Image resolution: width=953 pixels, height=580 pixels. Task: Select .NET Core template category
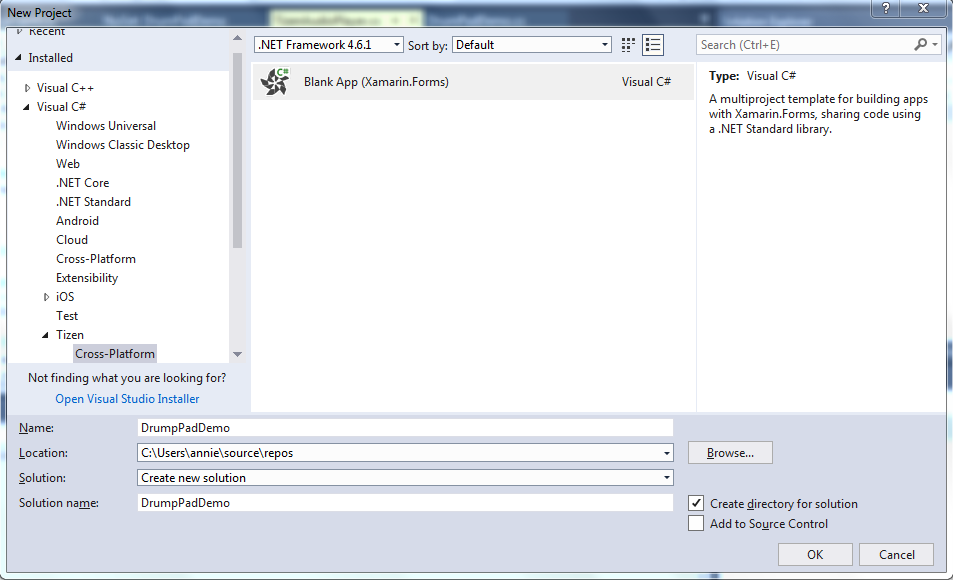tap(82, 183)
